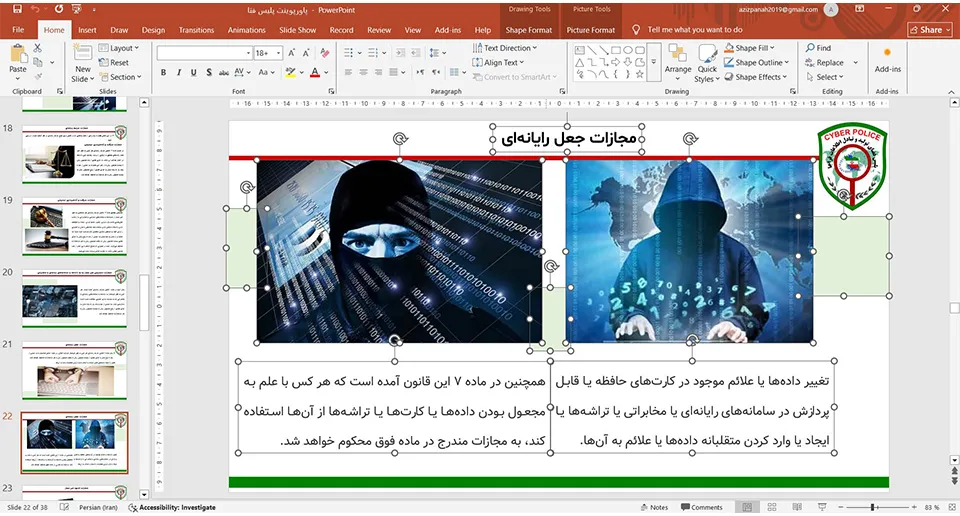Open Shape Outline dropdown

point(757,62)
